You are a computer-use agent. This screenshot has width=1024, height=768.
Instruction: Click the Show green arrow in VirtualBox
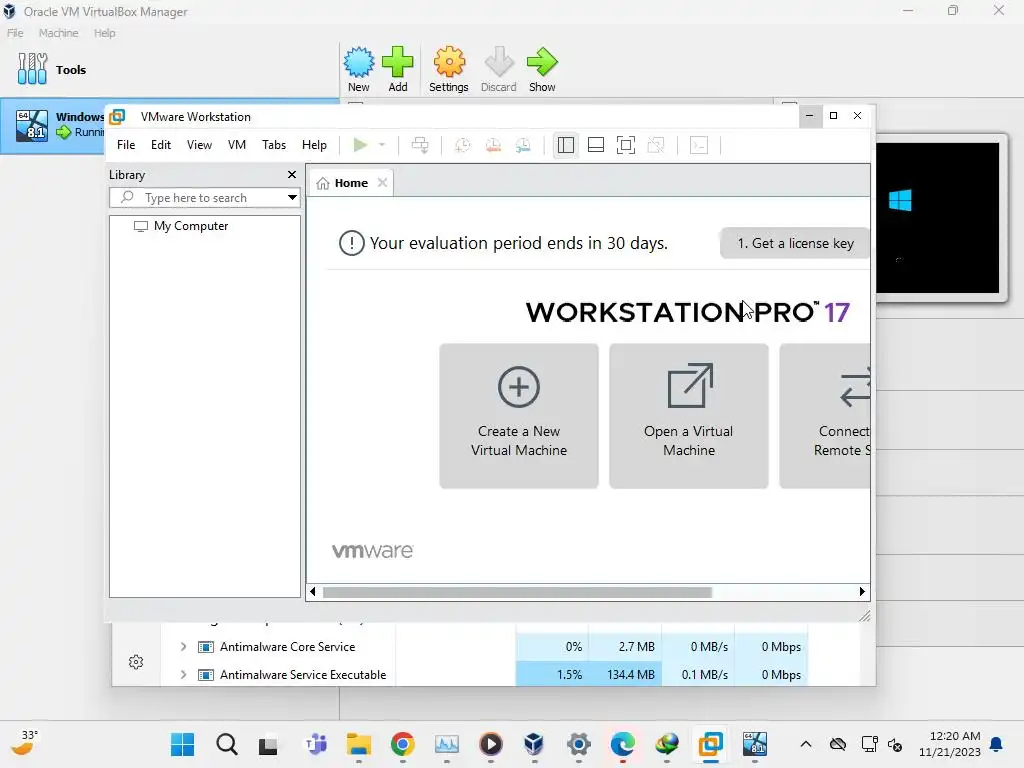[542, 69]
